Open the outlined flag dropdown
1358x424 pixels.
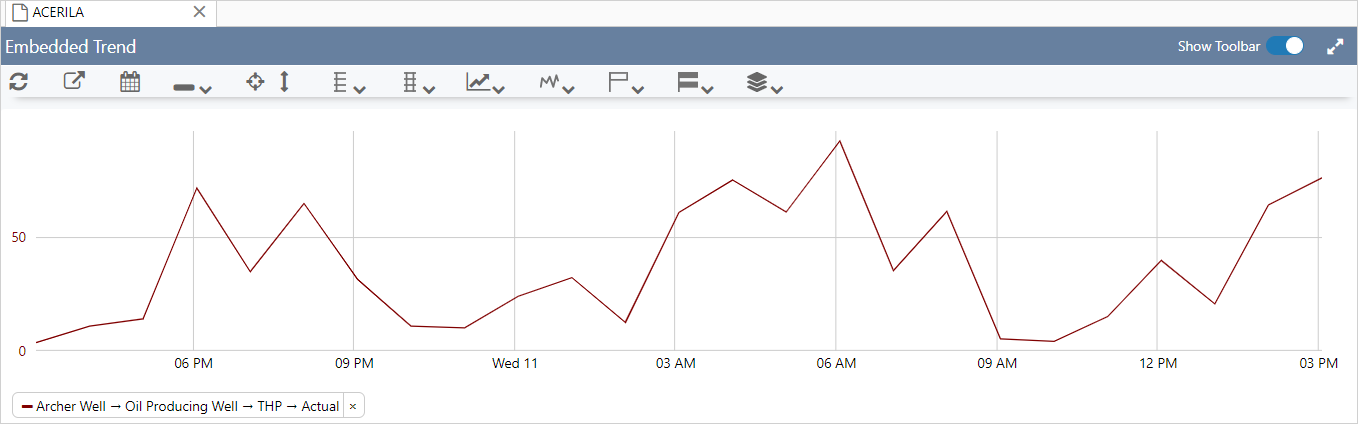(626, 83)
